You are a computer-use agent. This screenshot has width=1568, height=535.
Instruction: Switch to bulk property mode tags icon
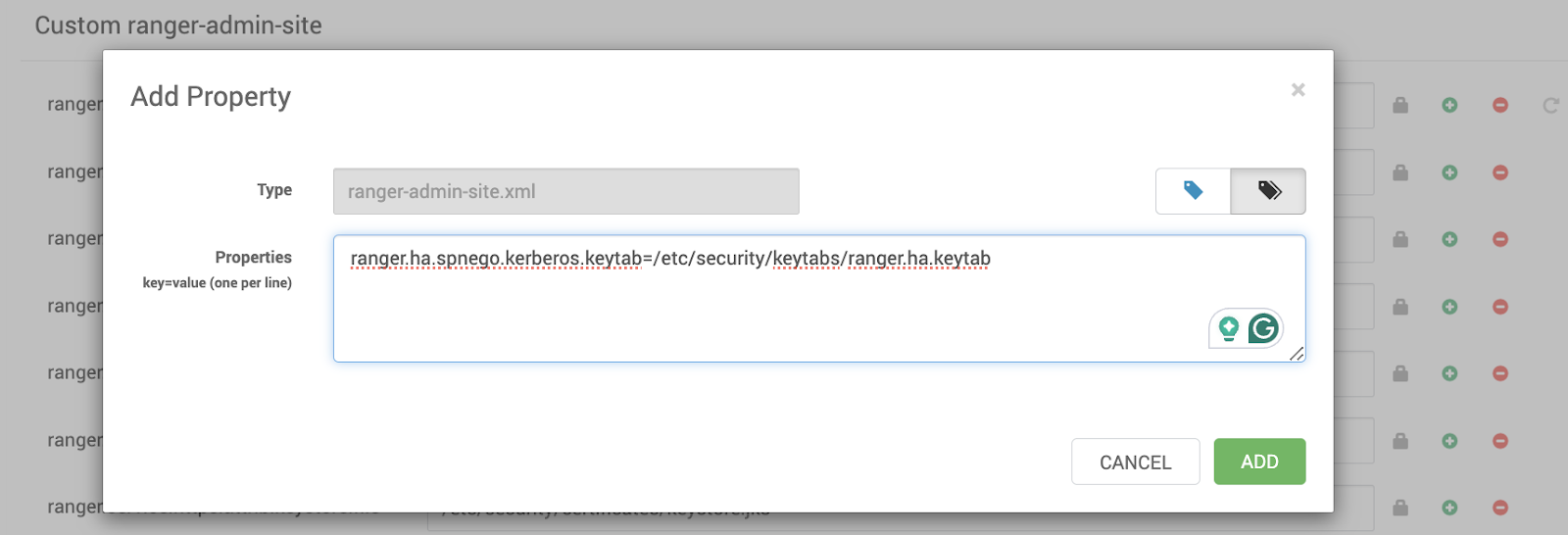(x=1268, y=191)
